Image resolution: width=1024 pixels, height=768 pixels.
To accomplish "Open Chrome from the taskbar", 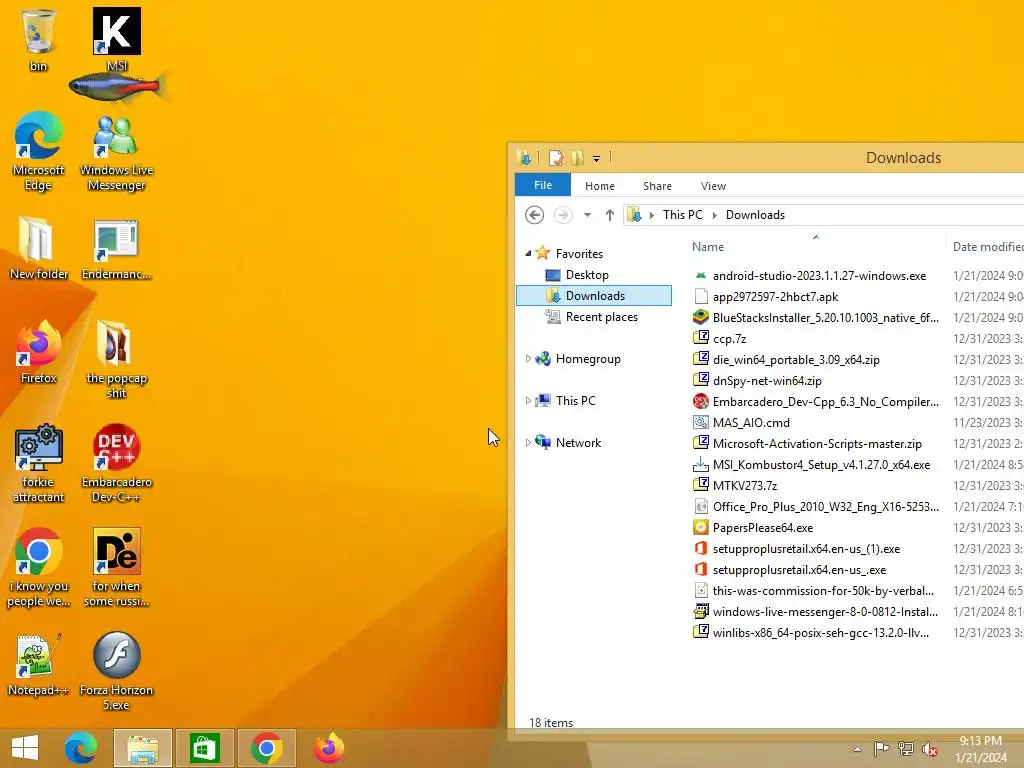I will point(266,748).
